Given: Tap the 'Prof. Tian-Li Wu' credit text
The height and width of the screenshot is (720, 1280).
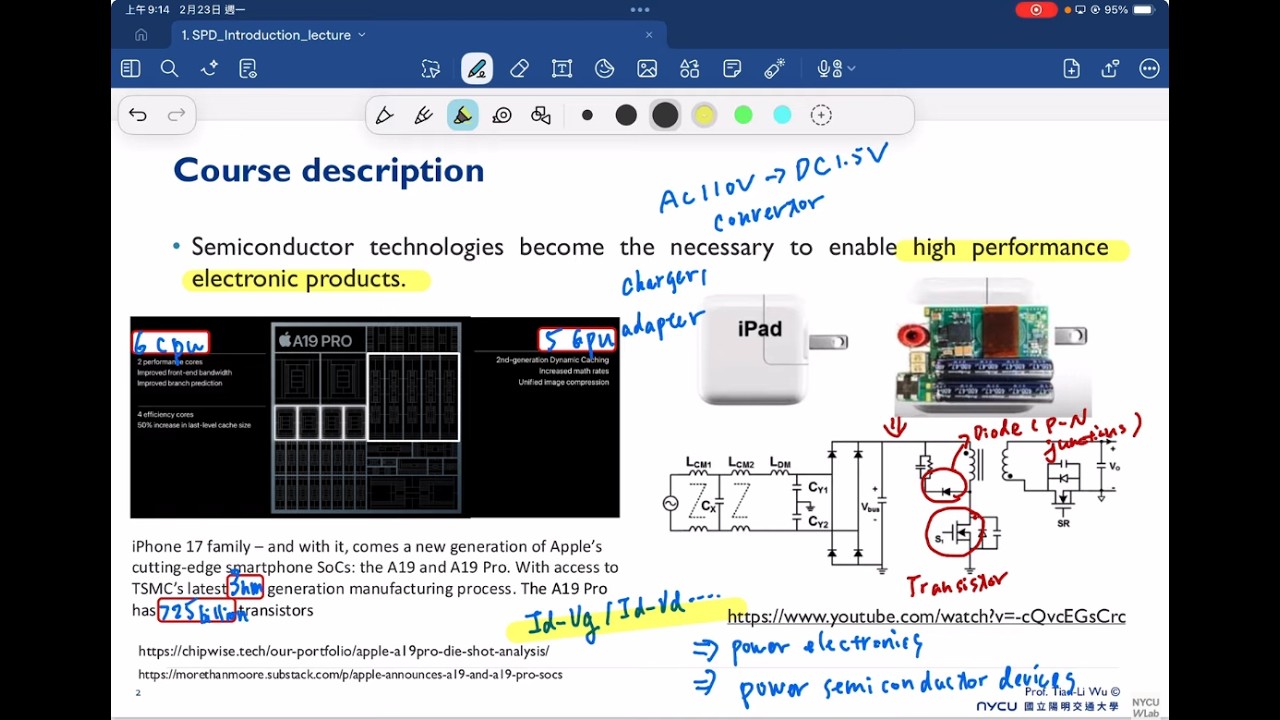Looking at the screenshot, I should pos(1072,691).
